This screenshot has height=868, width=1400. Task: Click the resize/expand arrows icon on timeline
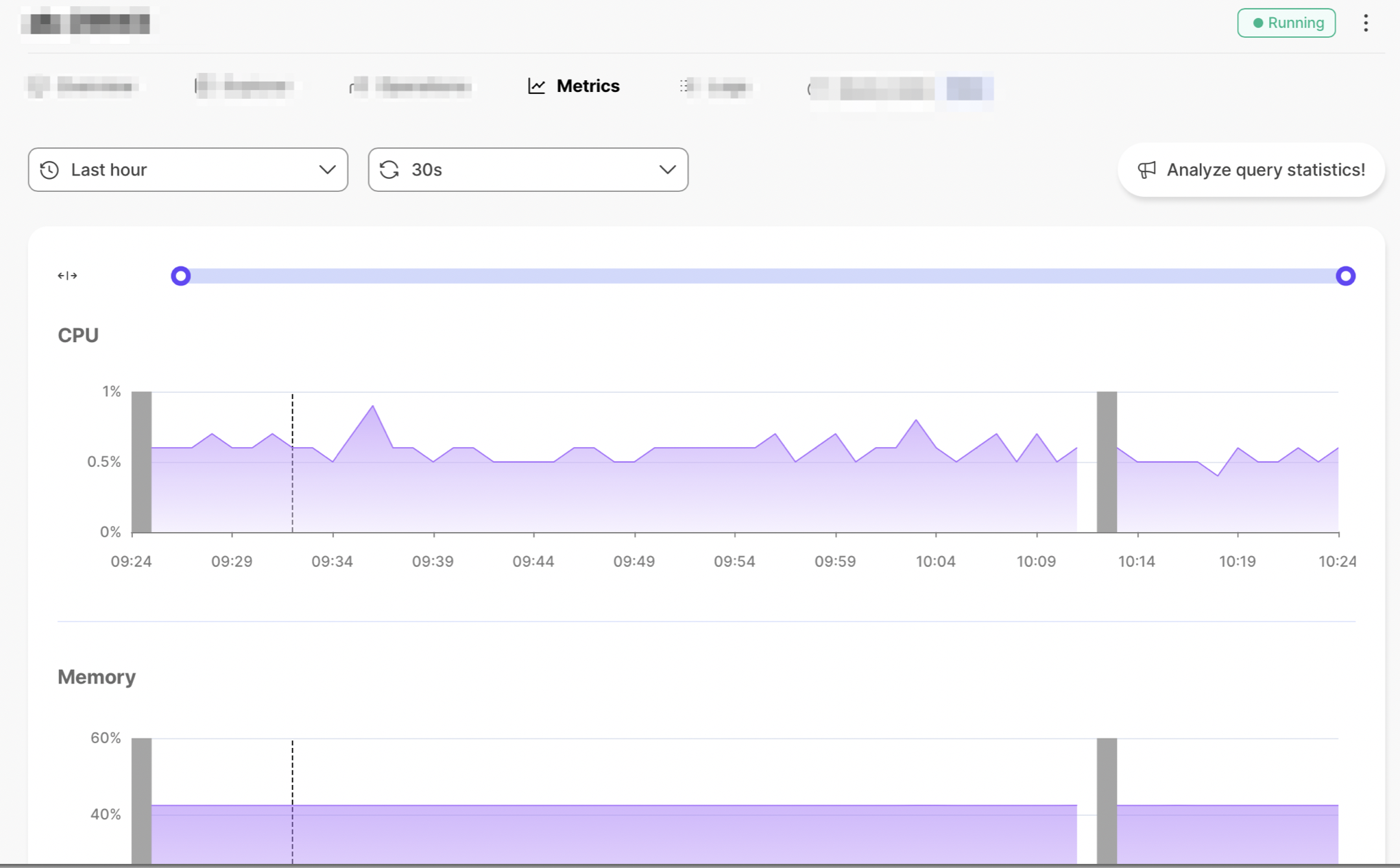pos(67,275)
